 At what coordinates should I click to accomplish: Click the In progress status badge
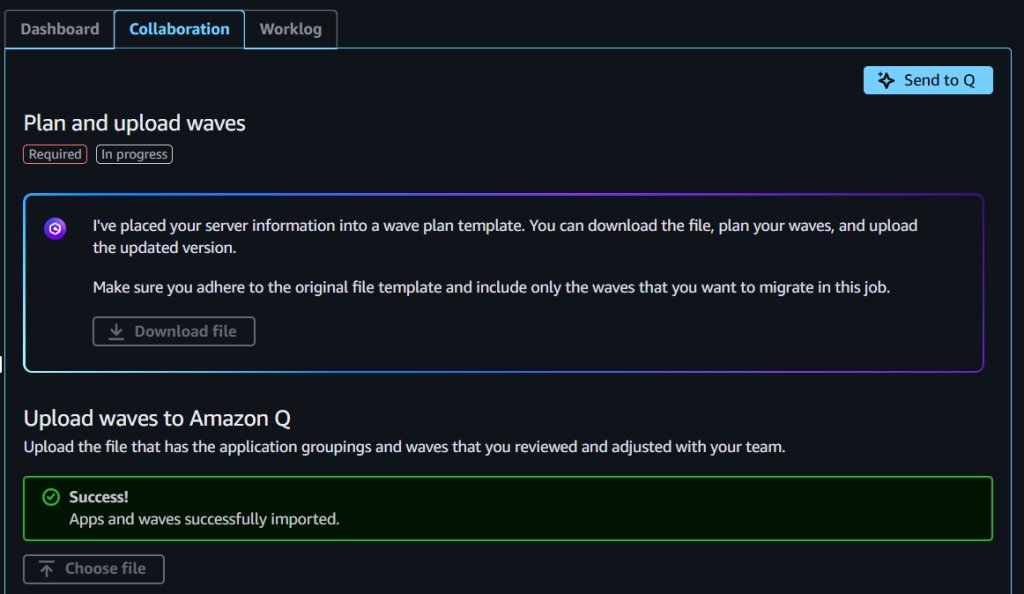(x=133, y=154)
